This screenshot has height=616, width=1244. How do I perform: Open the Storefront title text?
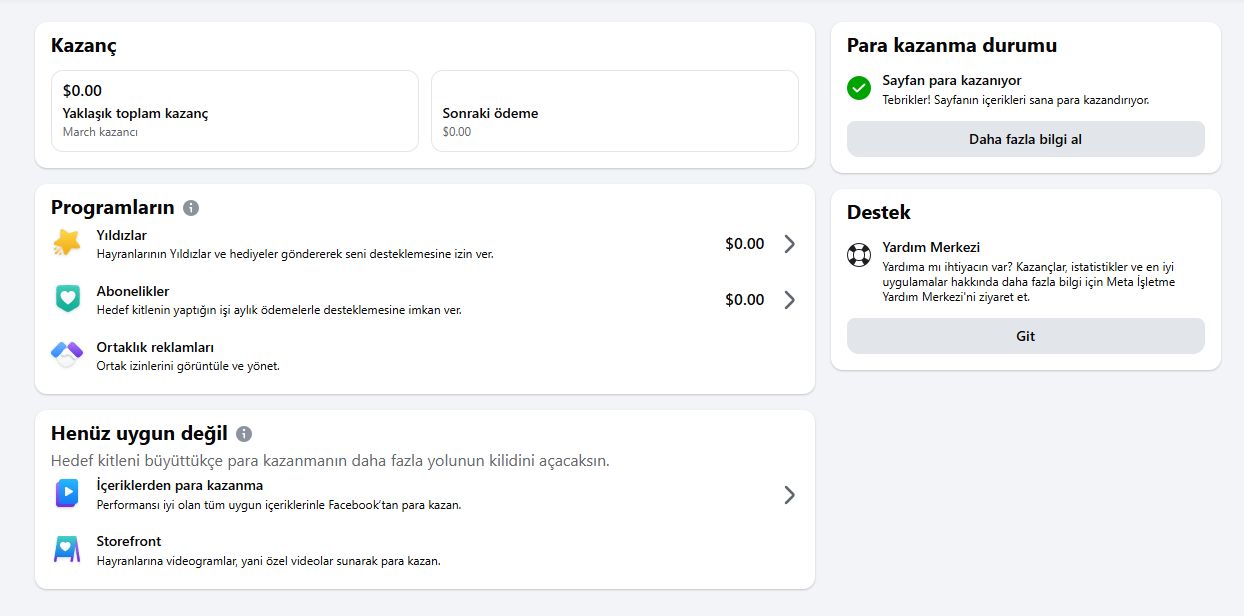point(129,542)
